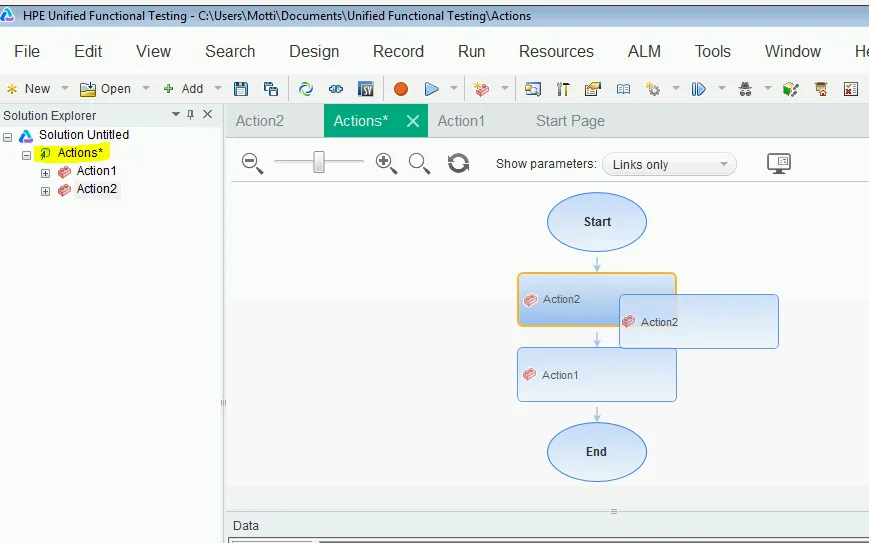Open the Solution Explorer options dropdown arrow

pos(176,114)
